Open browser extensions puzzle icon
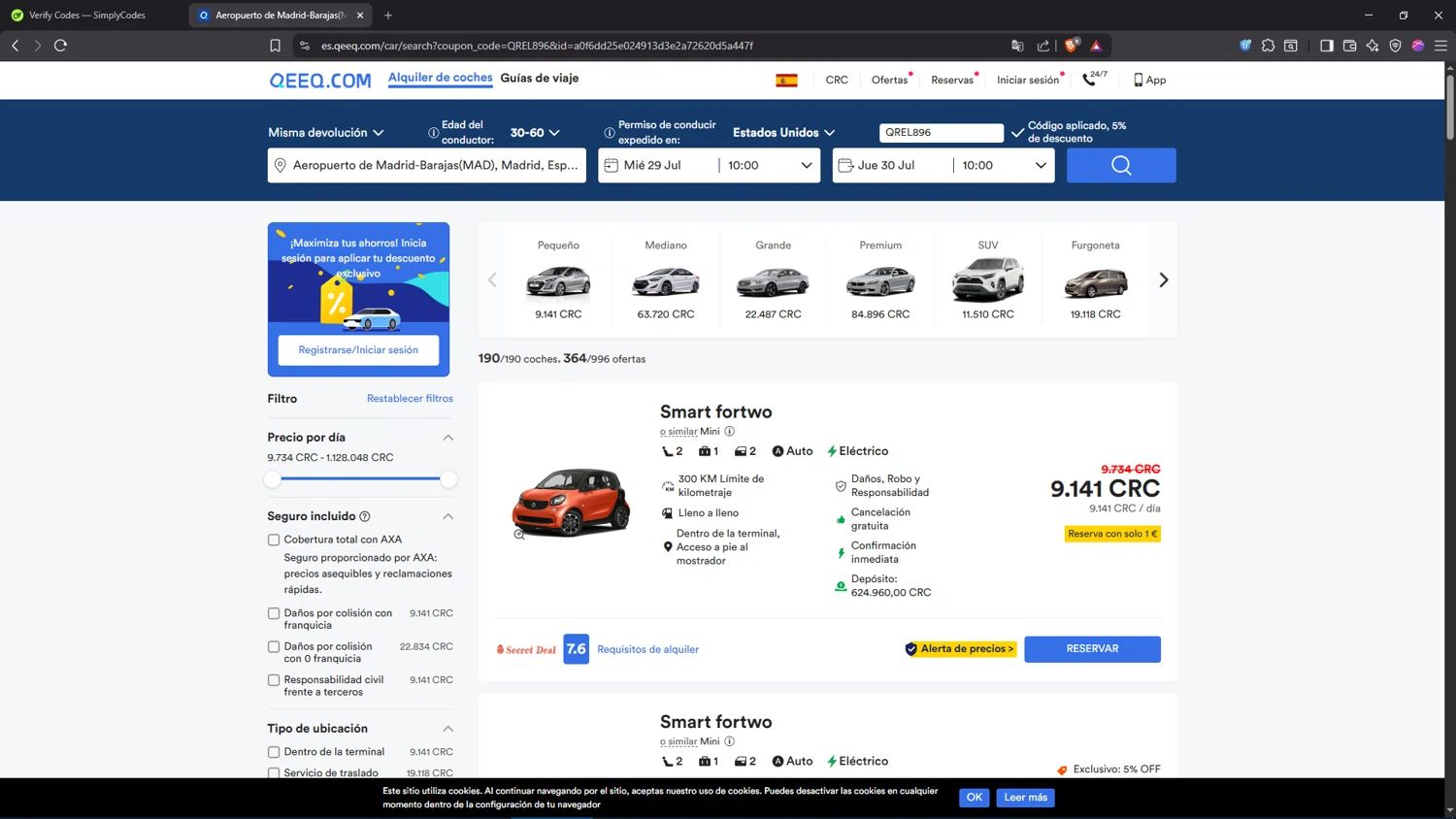 tap(1268, 46)
